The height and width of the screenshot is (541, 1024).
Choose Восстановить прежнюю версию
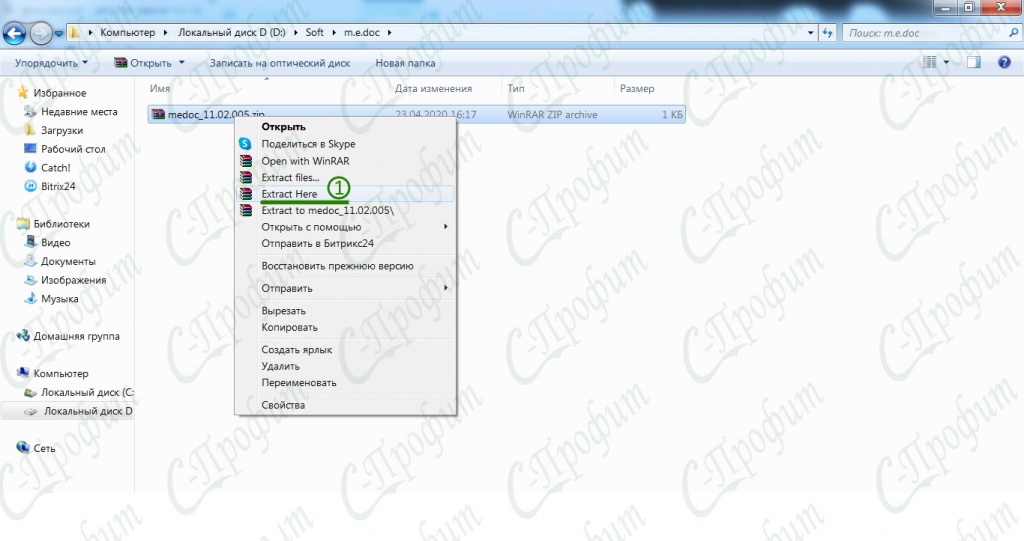coord(337,266)
